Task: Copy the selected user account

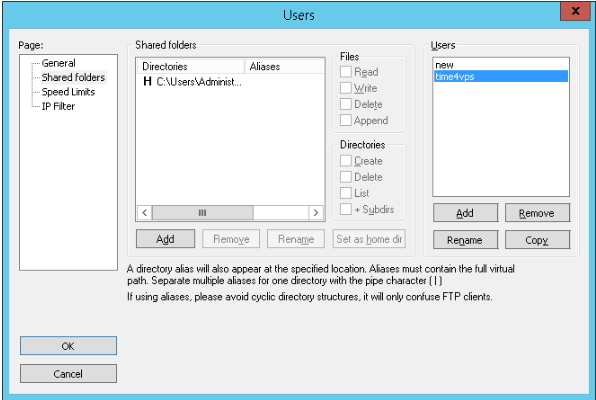Action: 537,240
